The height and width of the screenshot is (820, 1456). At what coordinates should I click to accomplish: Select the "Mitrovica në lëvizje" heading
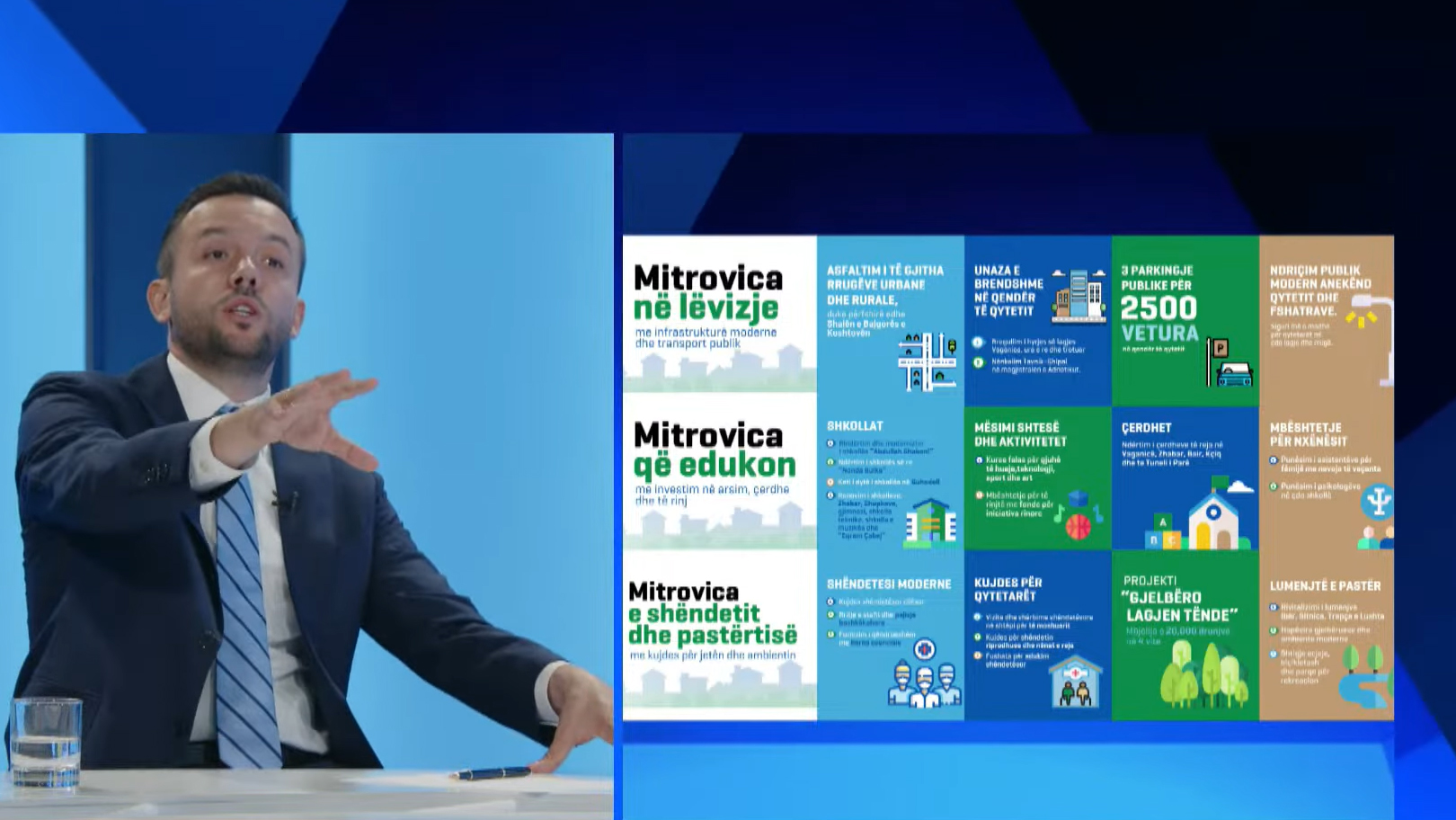pyautogui.click(x=707, y=292)
